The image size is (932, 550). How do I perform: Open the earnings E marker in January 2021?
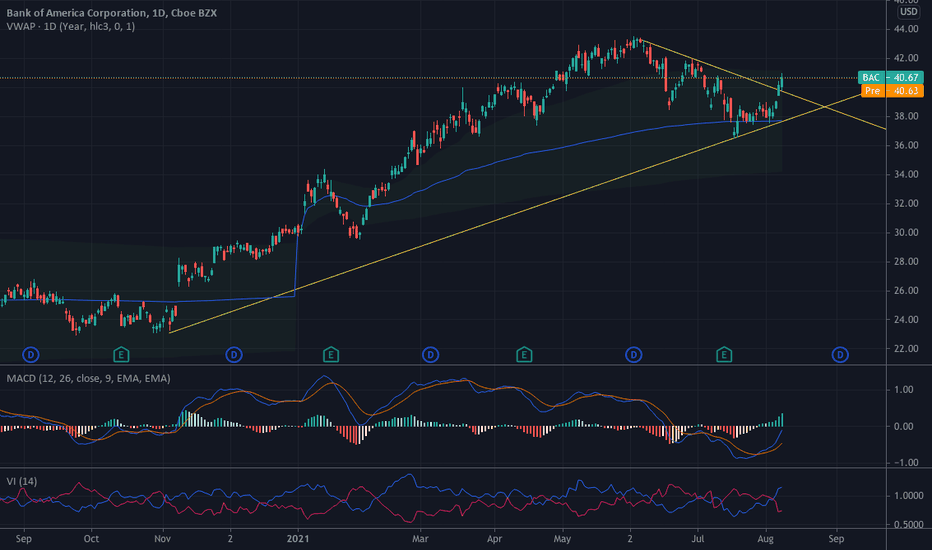331,355
